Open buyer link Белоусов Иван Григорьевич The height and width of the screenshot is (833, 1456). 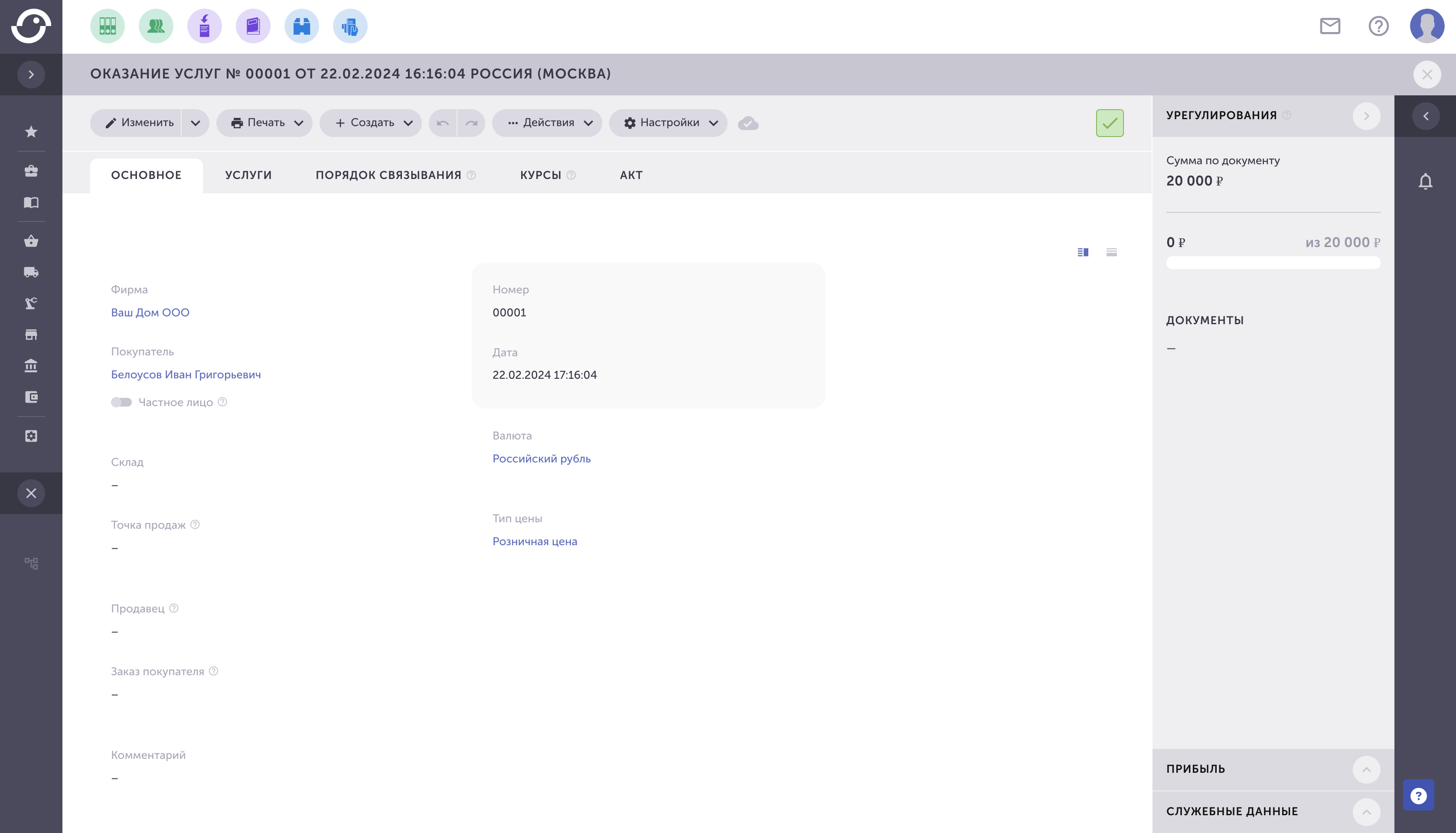click(x=186, y=375)
